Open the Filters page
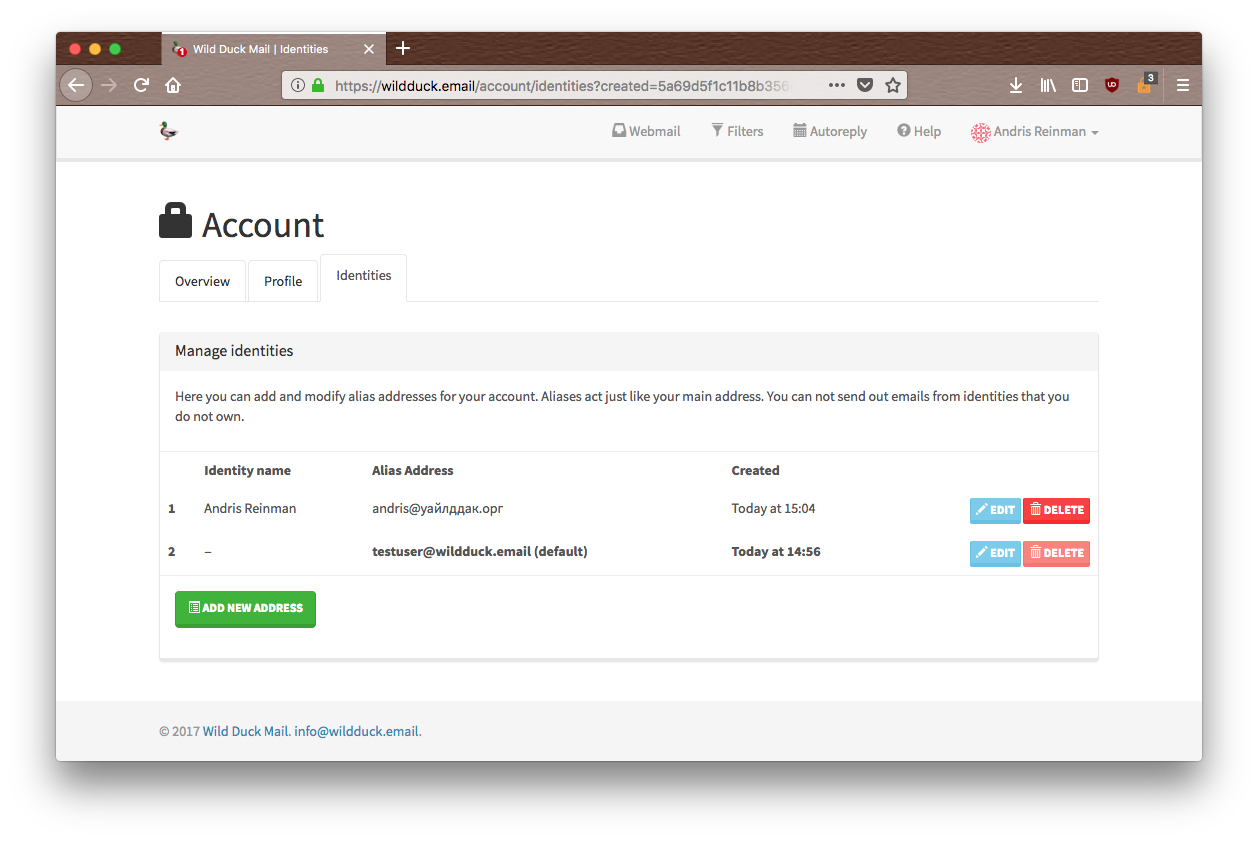 coord(737,131)
